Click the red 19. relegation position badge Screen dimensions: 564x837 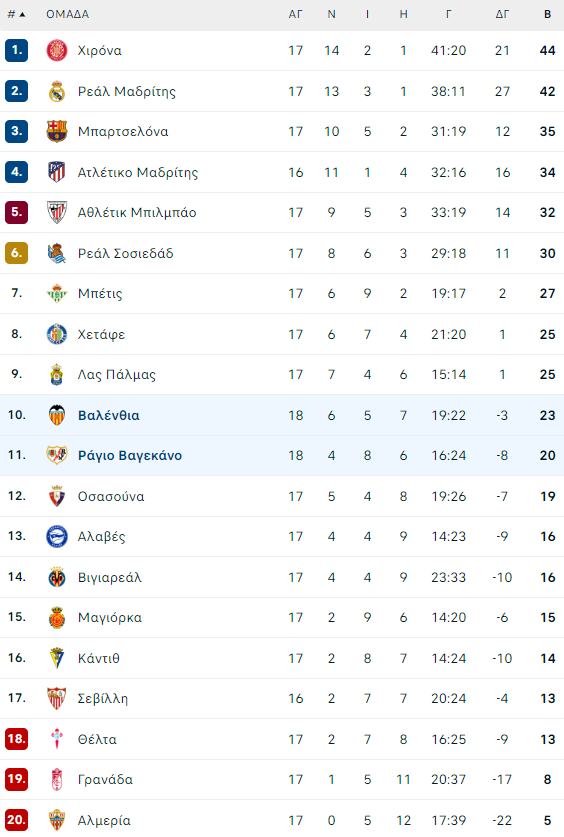[17, 779]
